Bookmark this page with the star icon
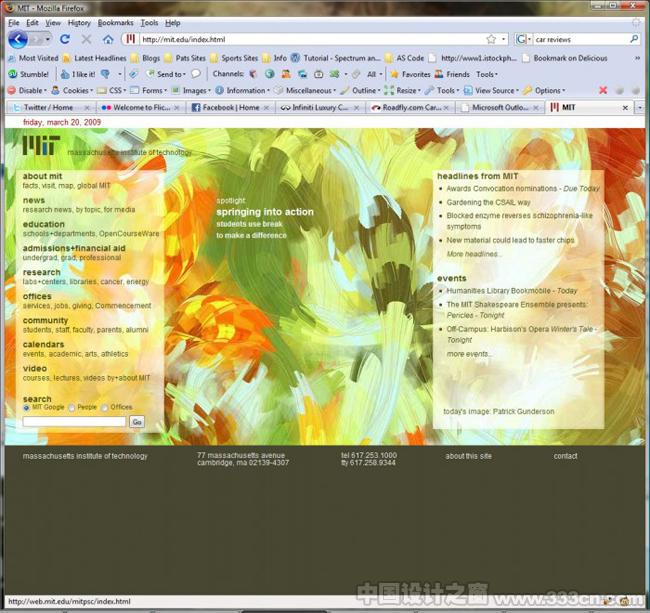 point(491,39)
